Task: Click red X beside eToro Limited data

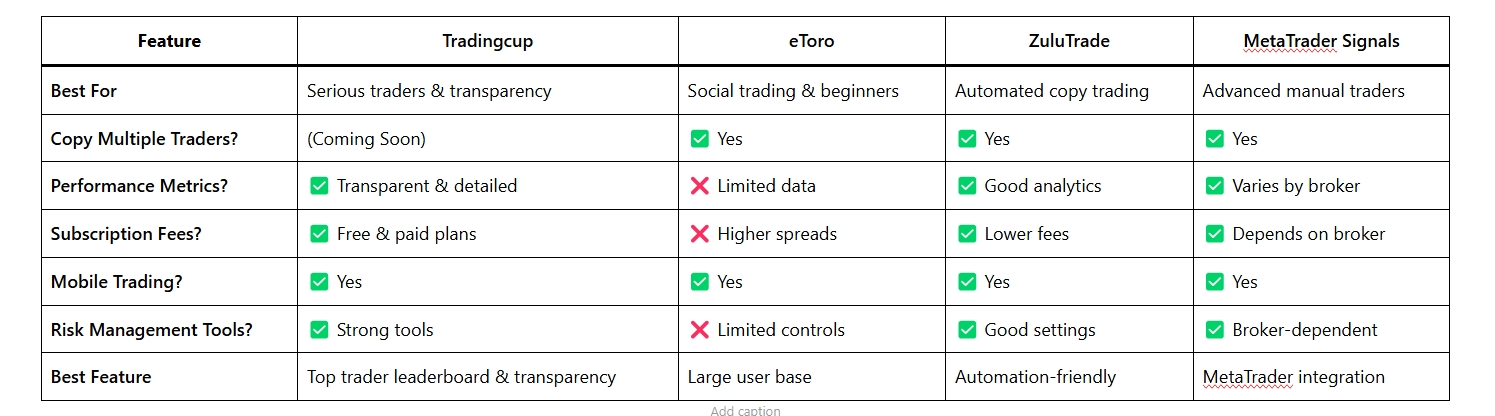Action: [x=700, y=186]
